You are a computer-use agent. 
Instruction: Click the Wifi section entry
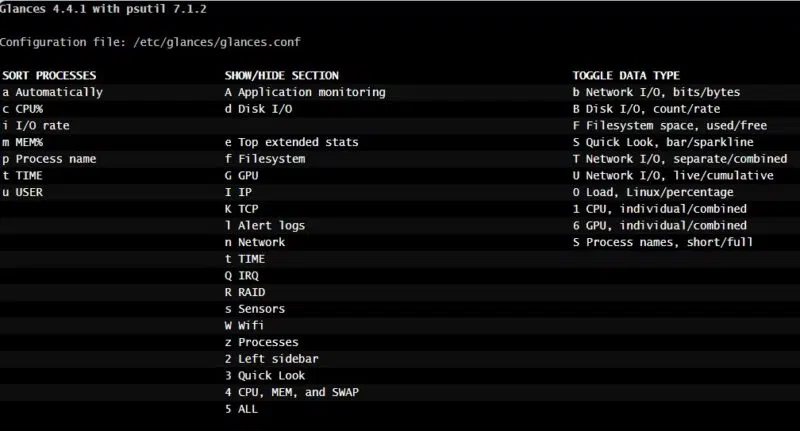click(251, 325)
